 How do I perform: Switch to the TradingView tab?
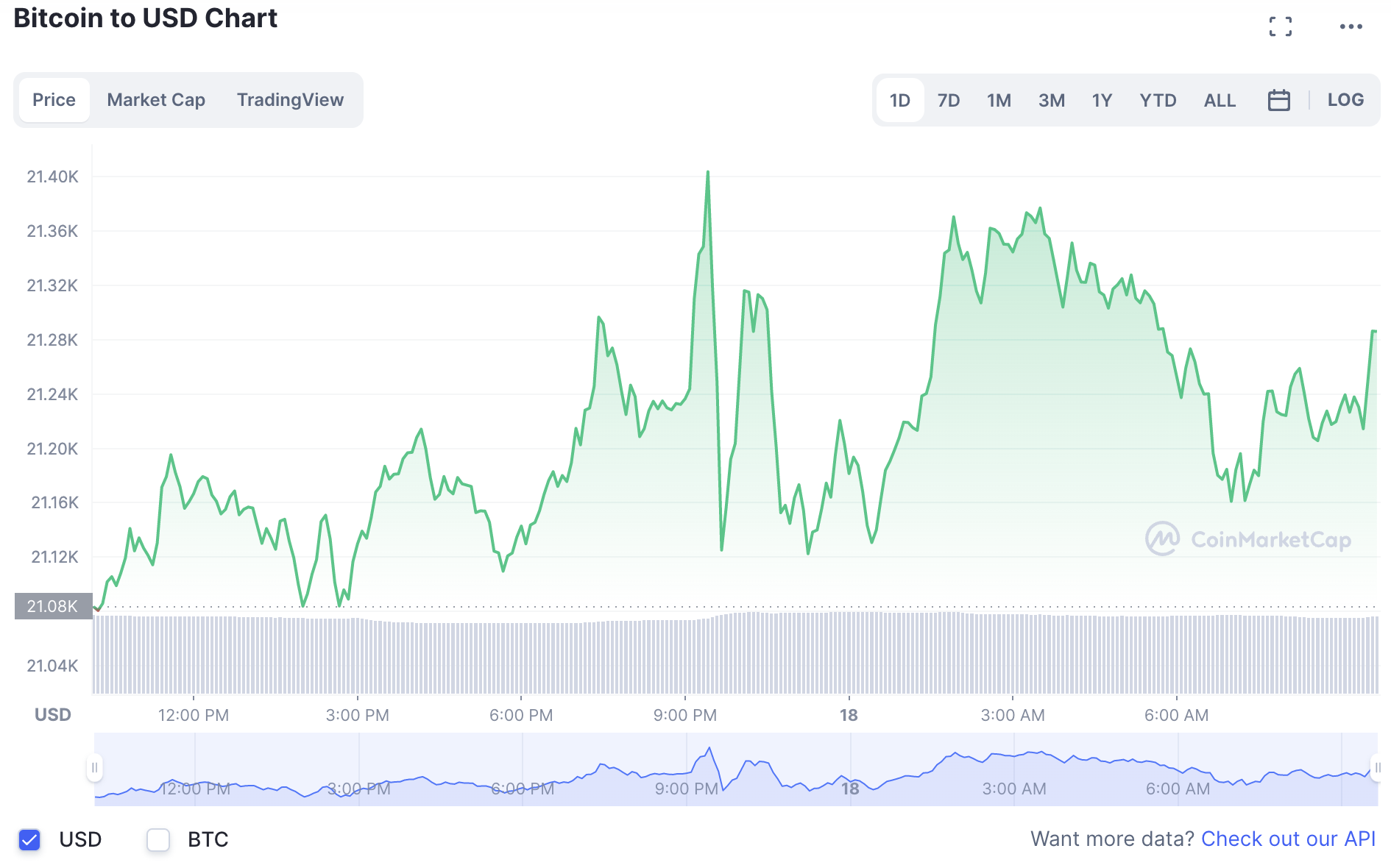click(x=290, y=100)
